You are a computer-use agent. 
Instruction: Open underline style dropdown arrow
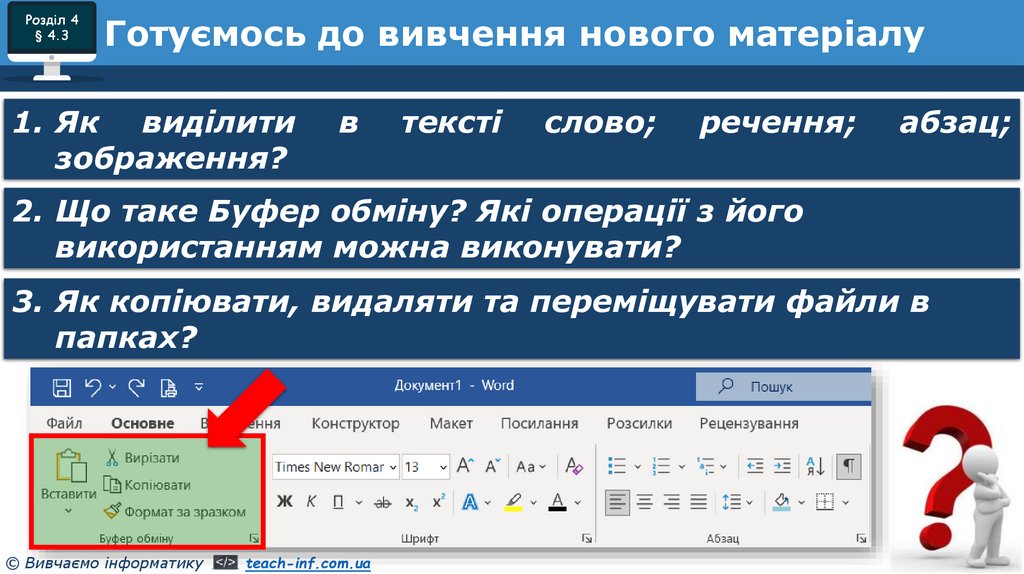coord(359,502)
